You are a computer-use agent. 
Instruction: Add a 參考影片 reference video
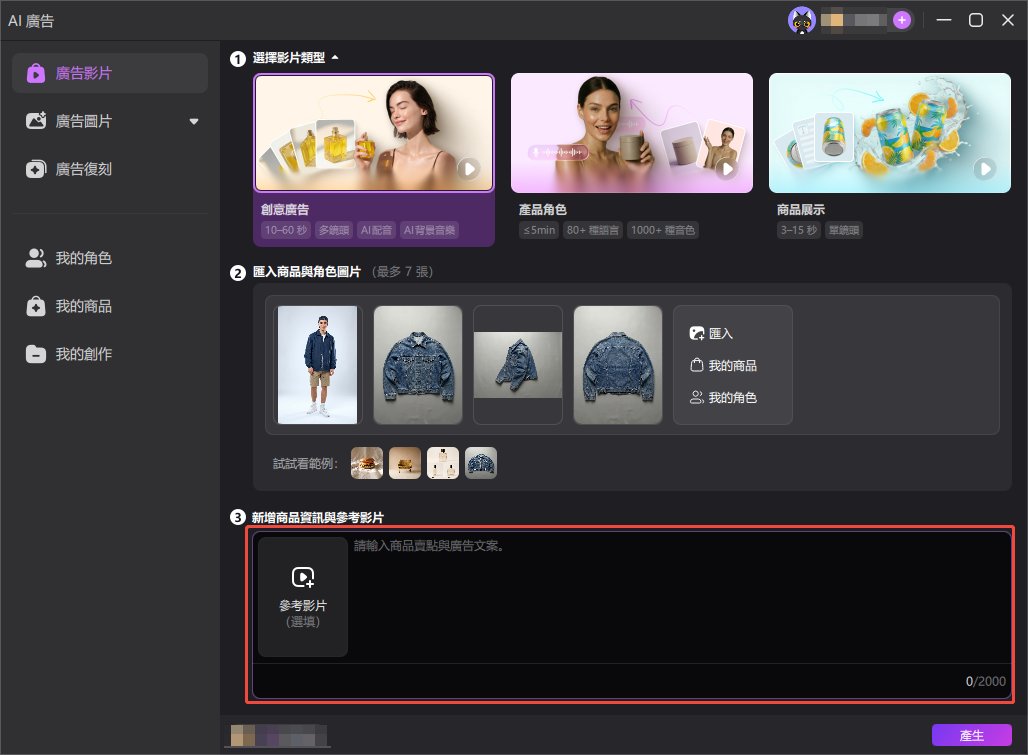303,596
